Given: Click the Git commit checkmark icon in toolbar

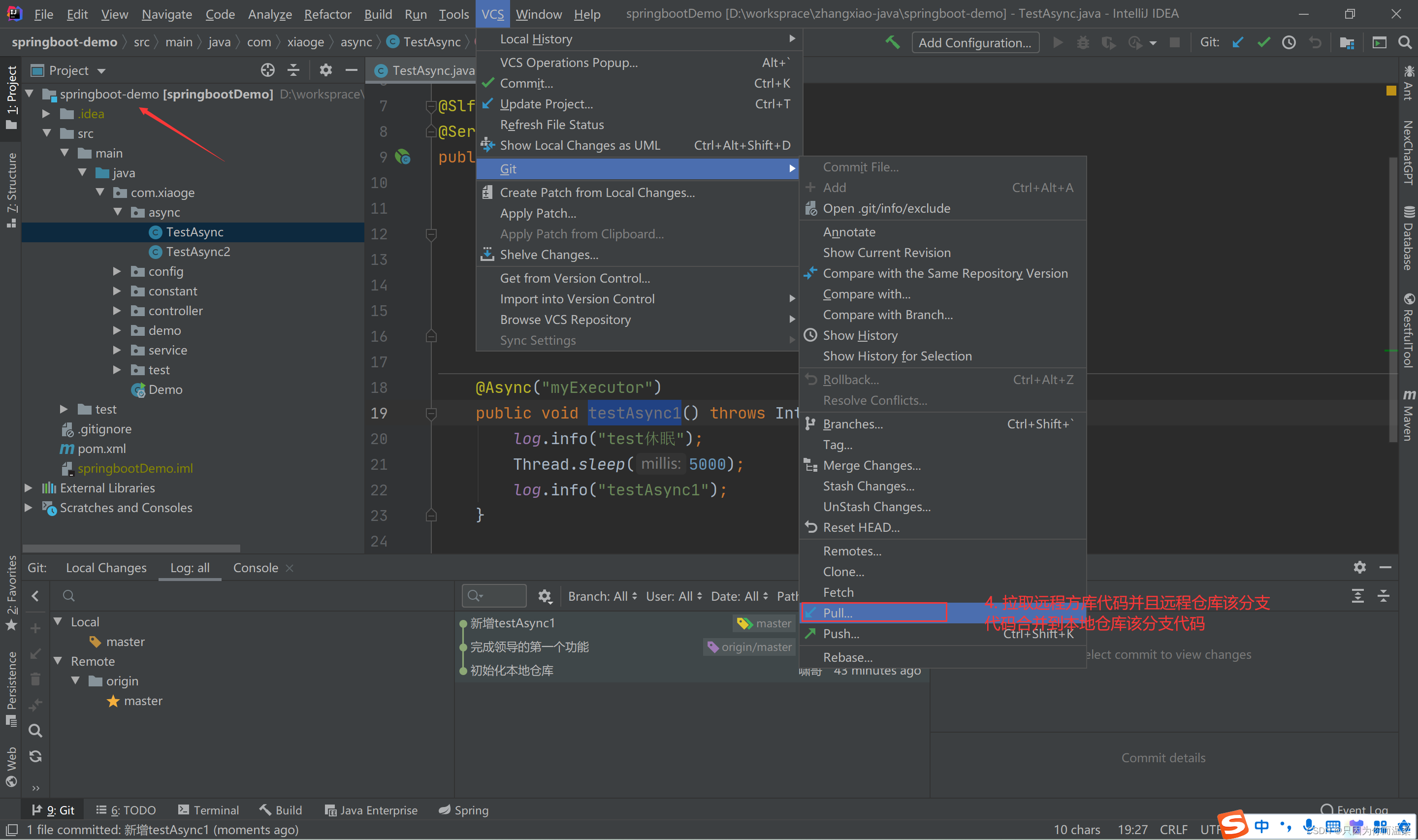Looking at the screenshot, I should [x=1263, y=42].
